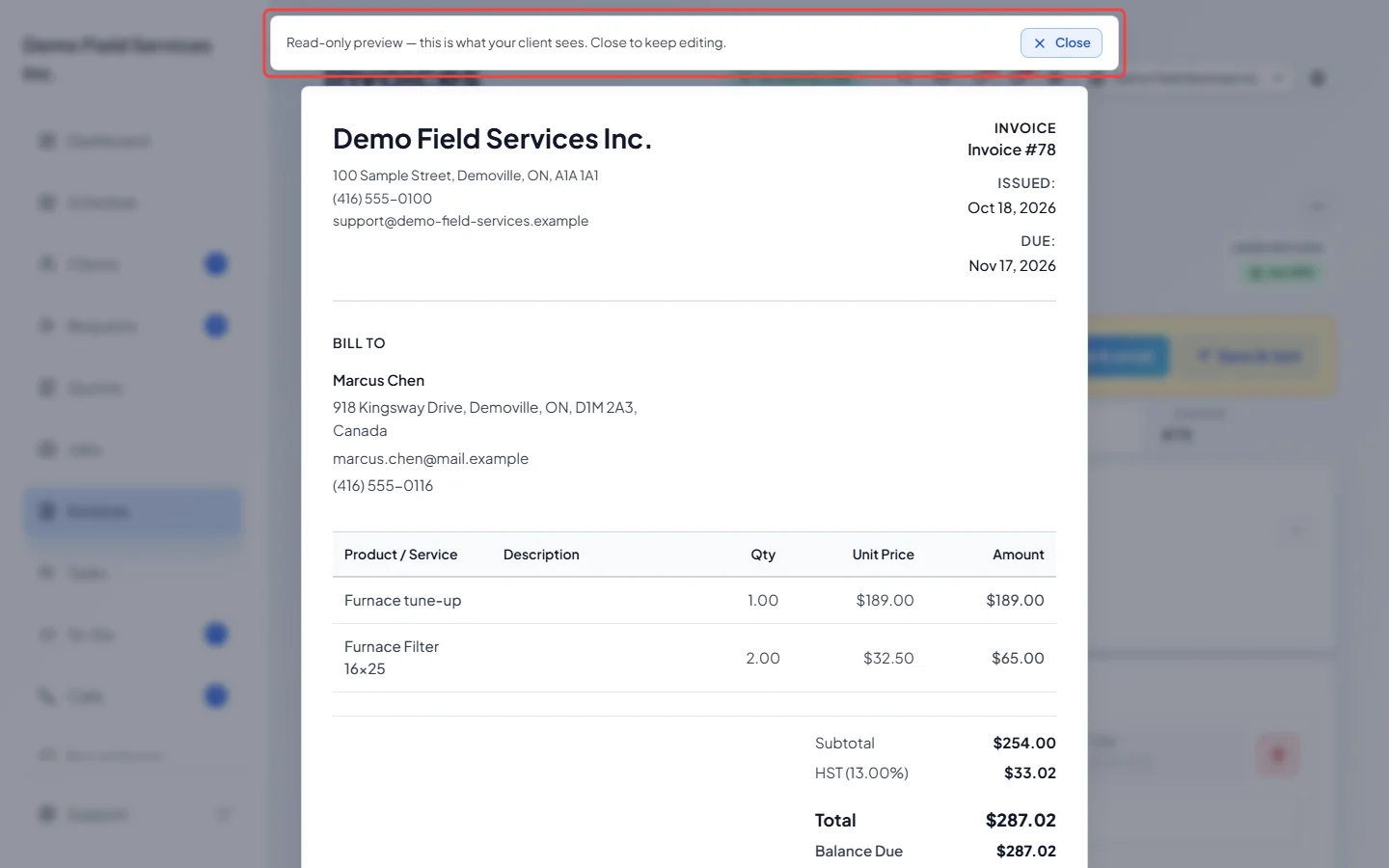Viewport: 1389px width, 868px height.
Task: Click the "Demo Field Services Inc." invoice heading
Action: tap(492, 139)
